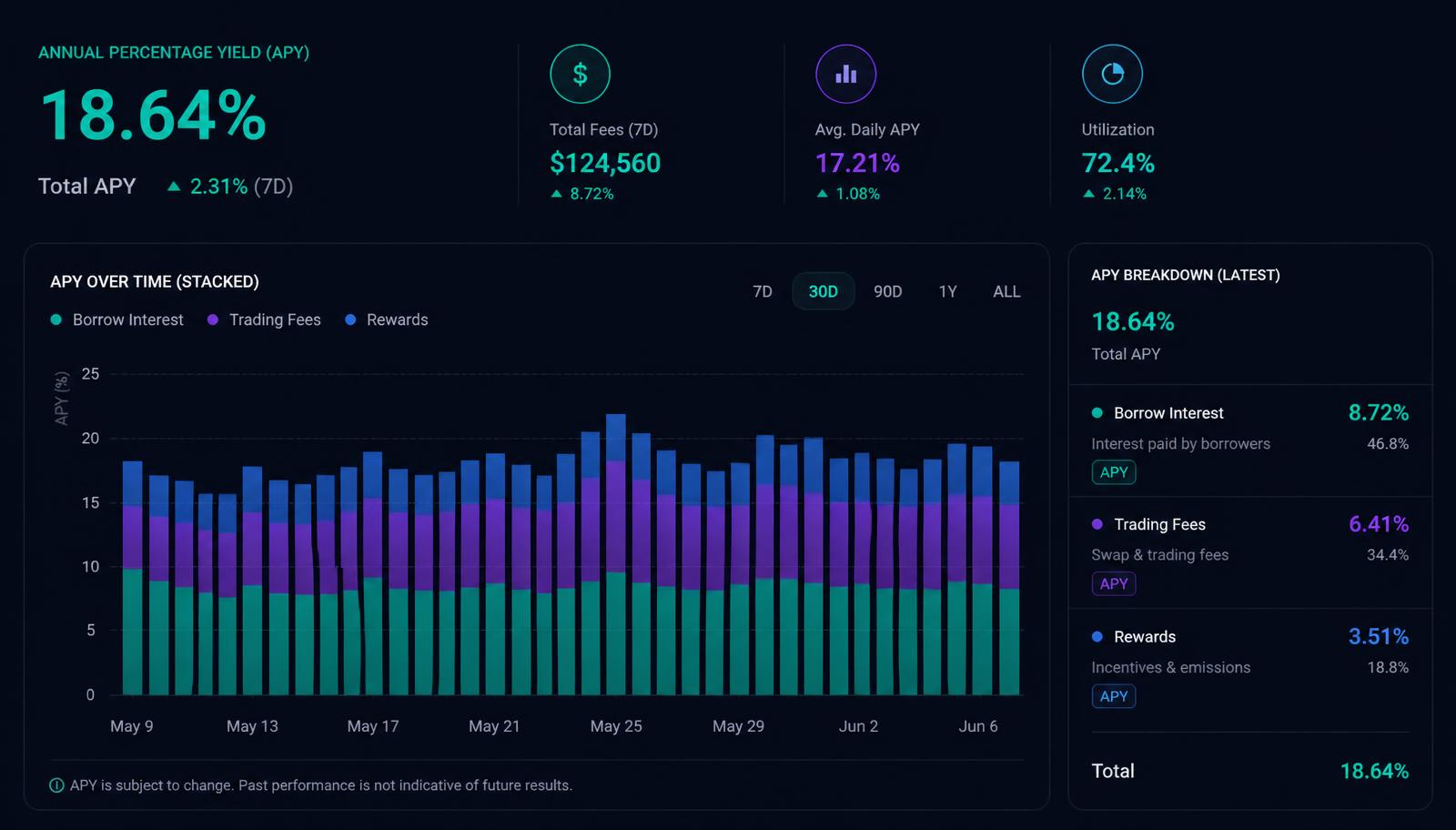Viewport: 1456px width, 830px height.
Task: Select the 30D time range tab
Action: 824,291
